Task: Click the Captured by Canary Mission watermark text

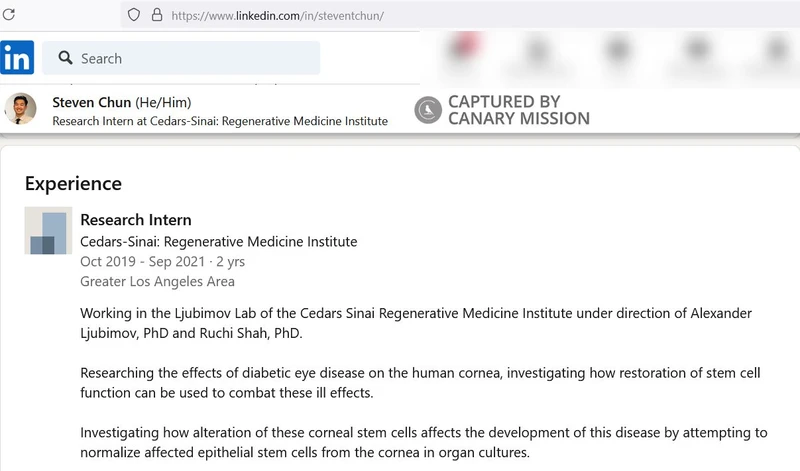Action: point(518,110)
